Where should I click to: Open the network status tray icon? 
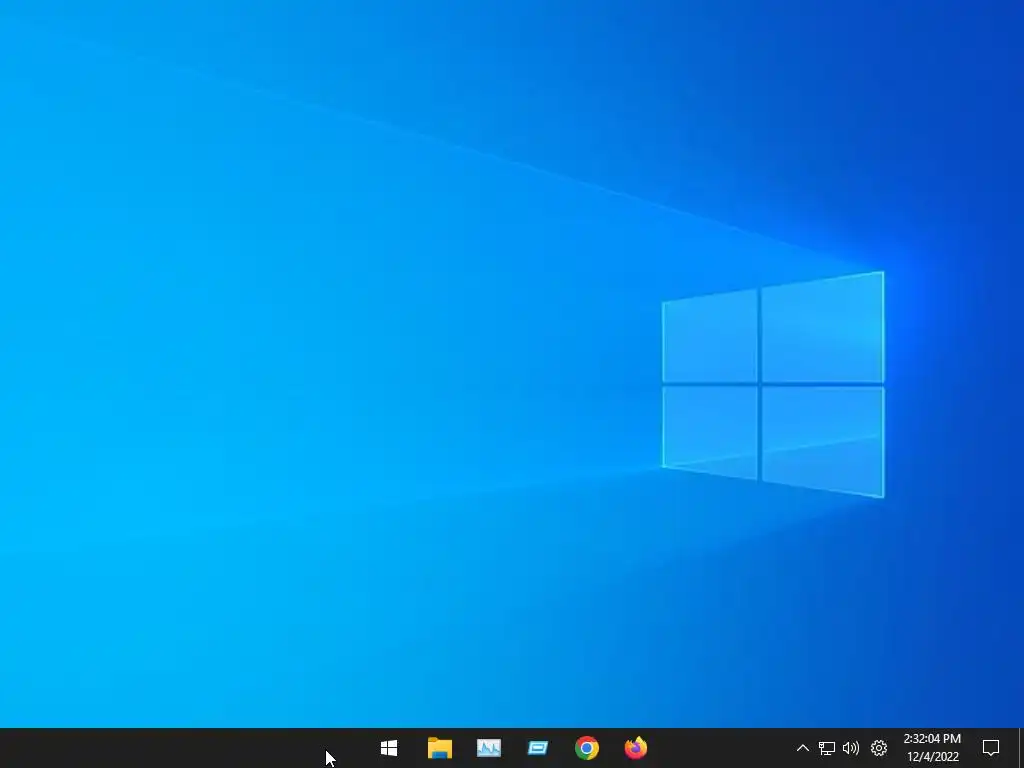(x=827, y=748)
